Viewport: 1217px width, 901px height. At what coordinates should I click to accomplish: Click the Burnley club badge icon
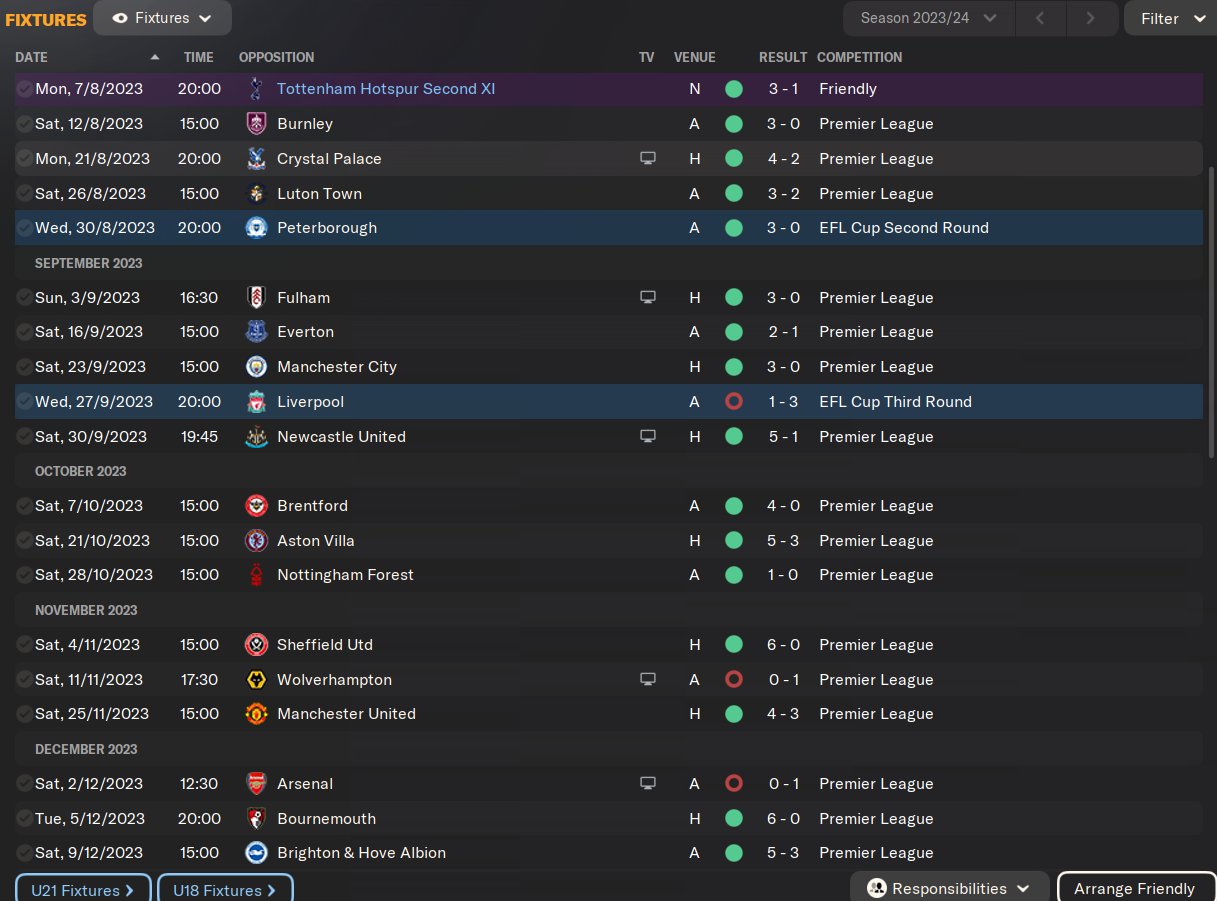coord(256,124)
